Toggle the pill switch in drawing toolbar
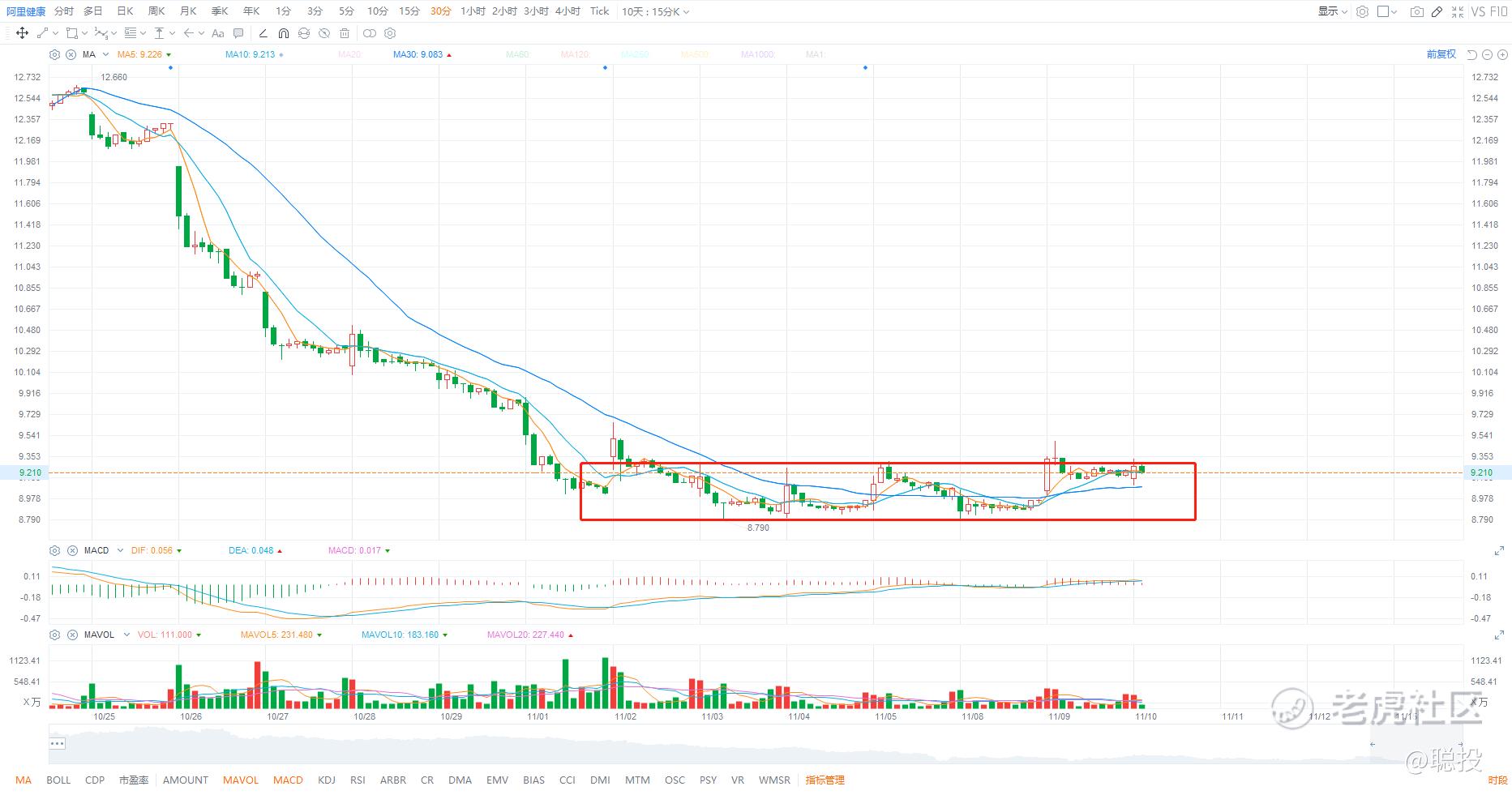 [x=370, y=33]
